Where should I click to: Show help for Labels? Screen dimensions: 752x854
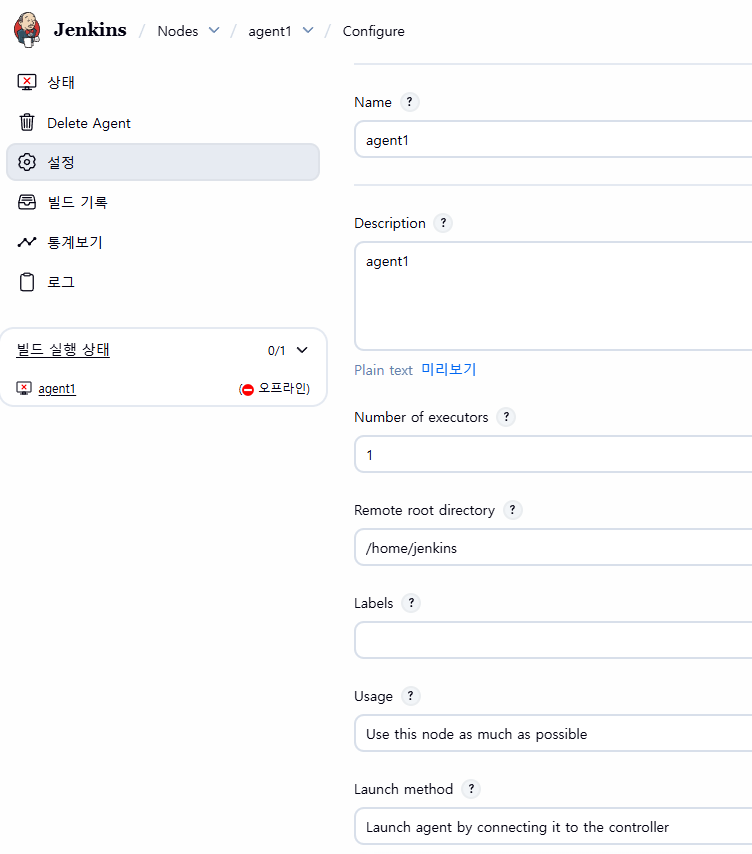(411, 603)
